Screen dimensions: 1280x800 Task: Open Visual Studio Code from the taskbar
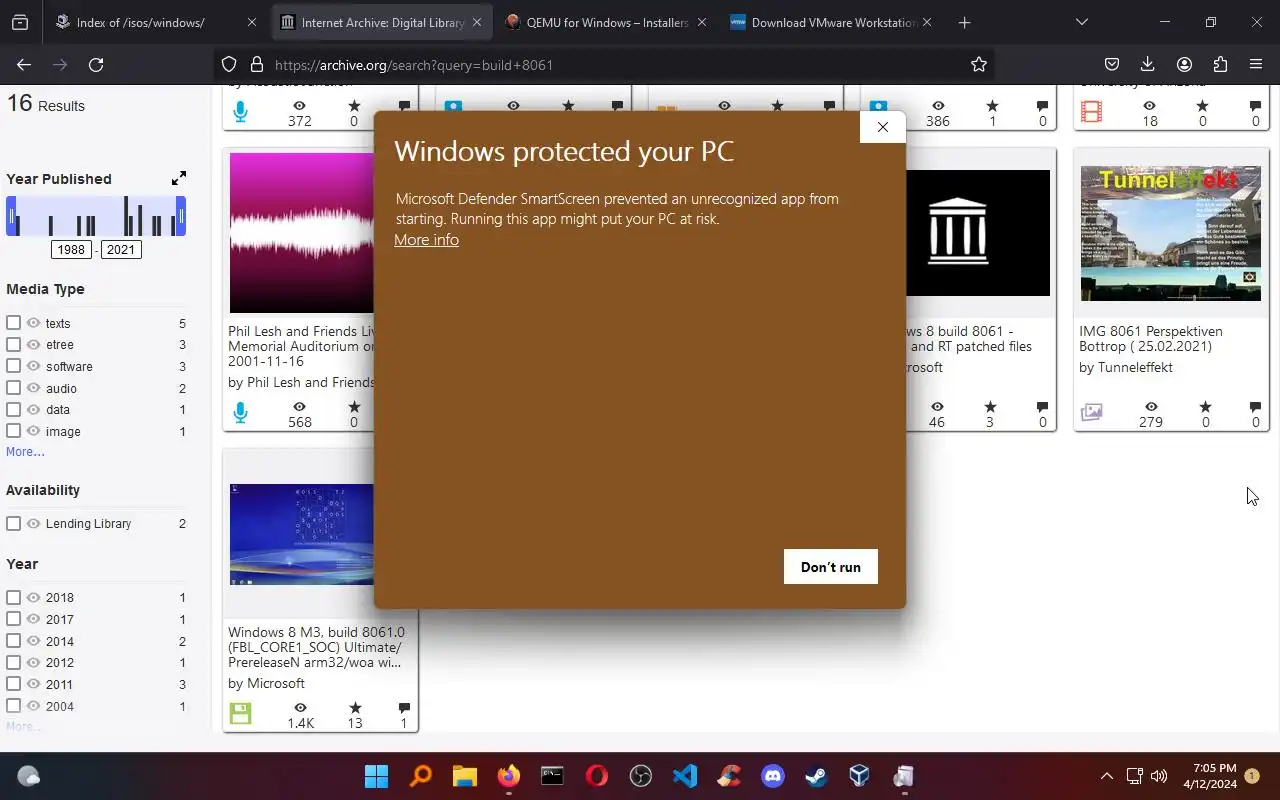685,776
